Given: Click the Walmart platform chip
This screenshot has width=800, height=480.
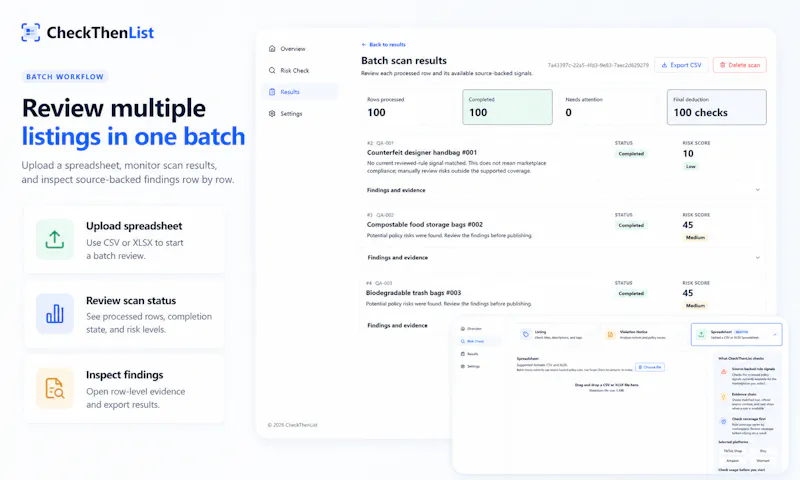Looking at the screenshot, I should tap(763, 460).
